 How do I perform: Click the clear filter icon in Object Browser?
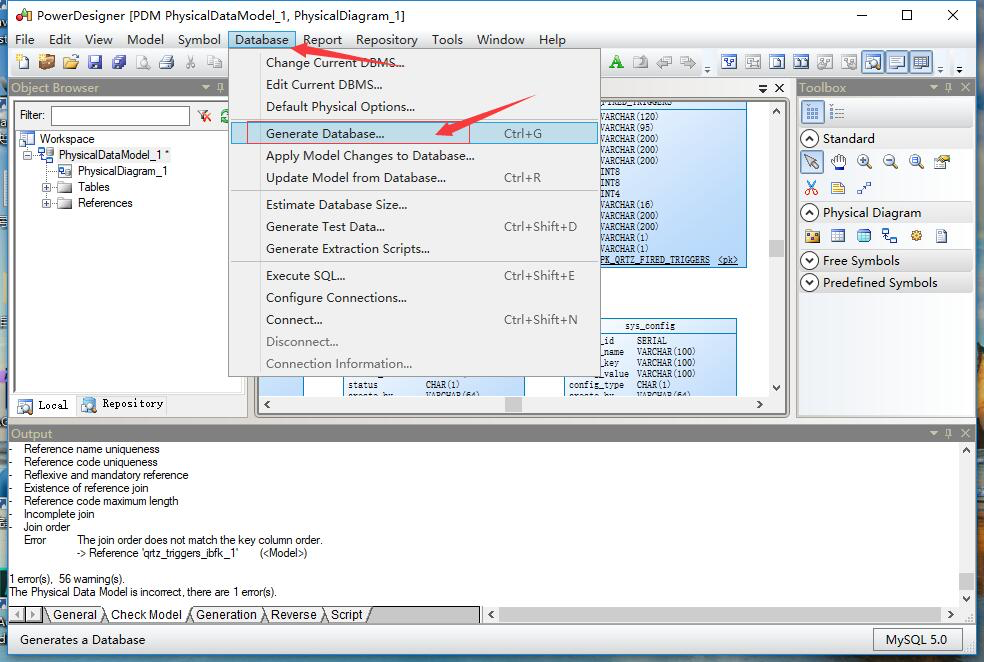point(204,115)
